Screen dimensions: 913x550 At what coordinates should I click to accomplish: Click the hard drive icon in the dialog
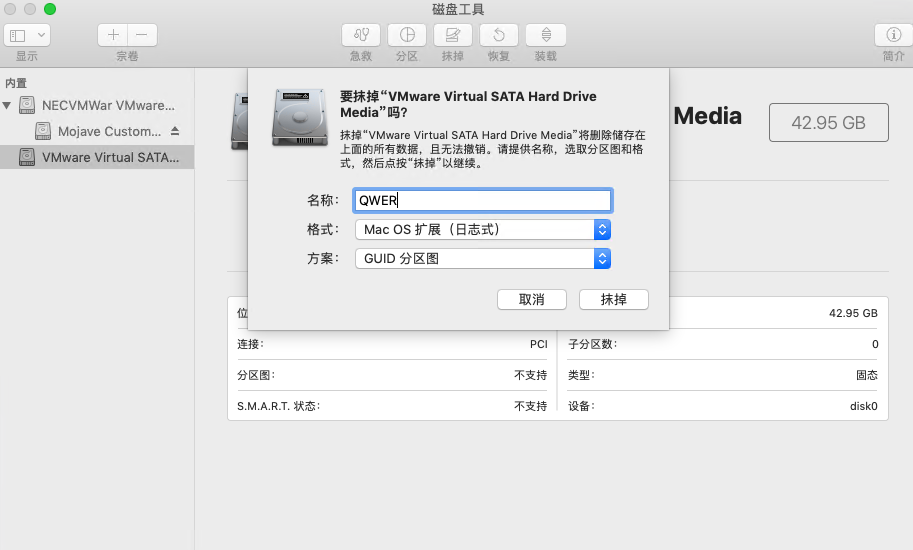click(300, 117)
